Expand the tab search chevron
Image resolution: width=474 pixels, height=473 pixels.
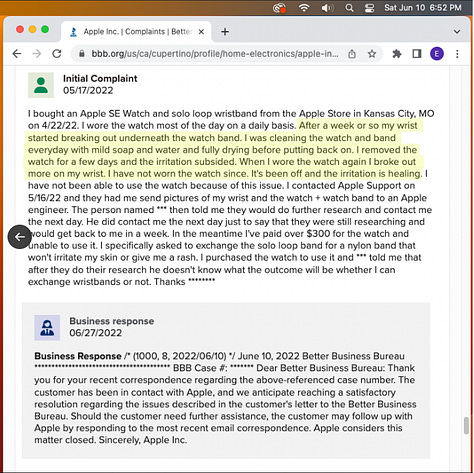click(457, 32)
